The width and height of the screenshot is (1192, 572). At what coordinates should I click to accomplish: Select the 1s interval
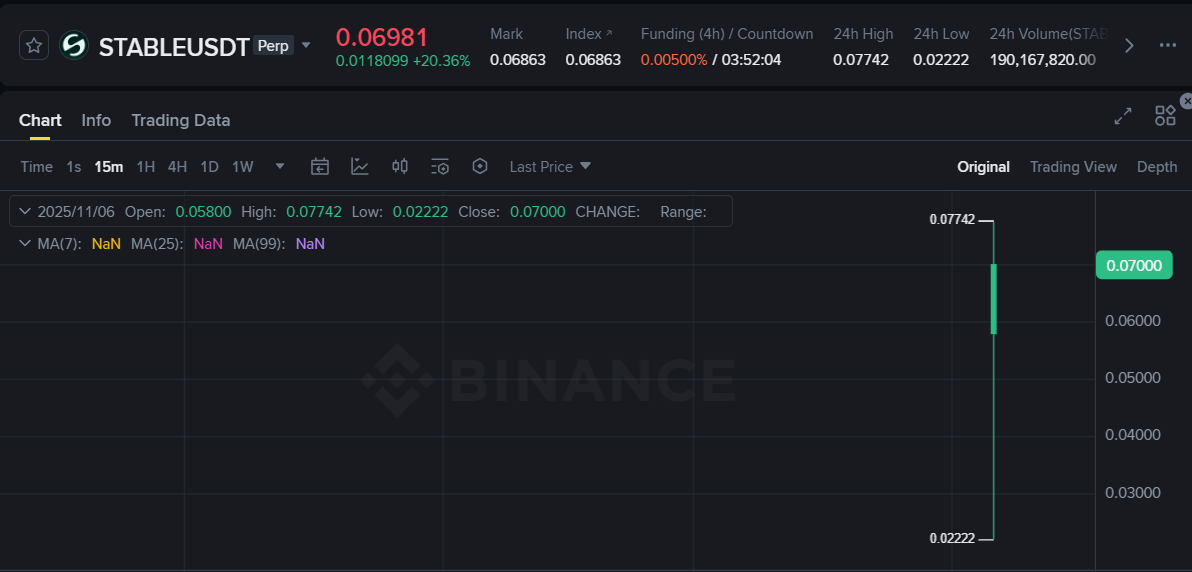[x=74, y=167]
